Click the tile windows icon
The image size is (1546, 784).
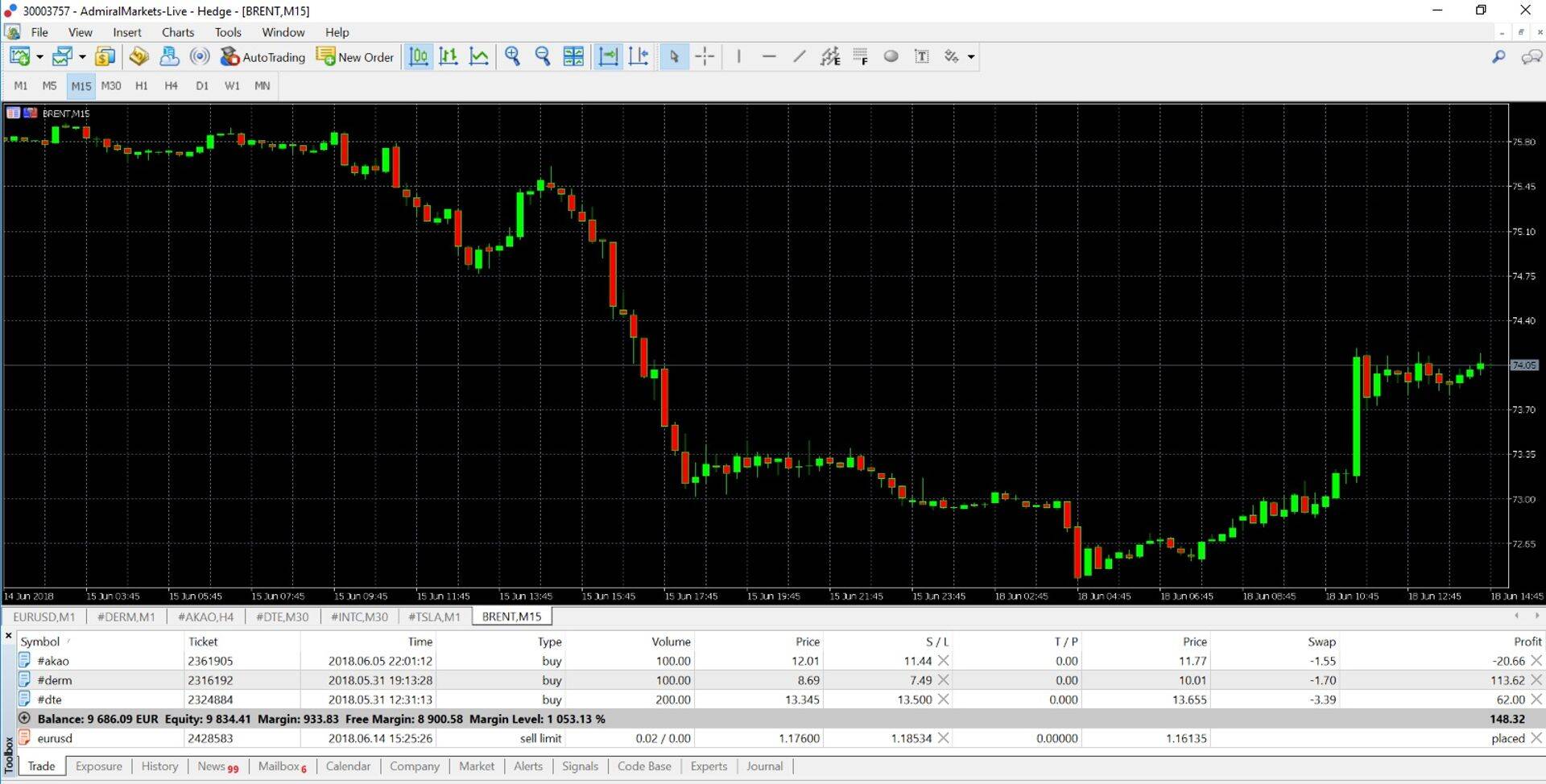point(573,56)
